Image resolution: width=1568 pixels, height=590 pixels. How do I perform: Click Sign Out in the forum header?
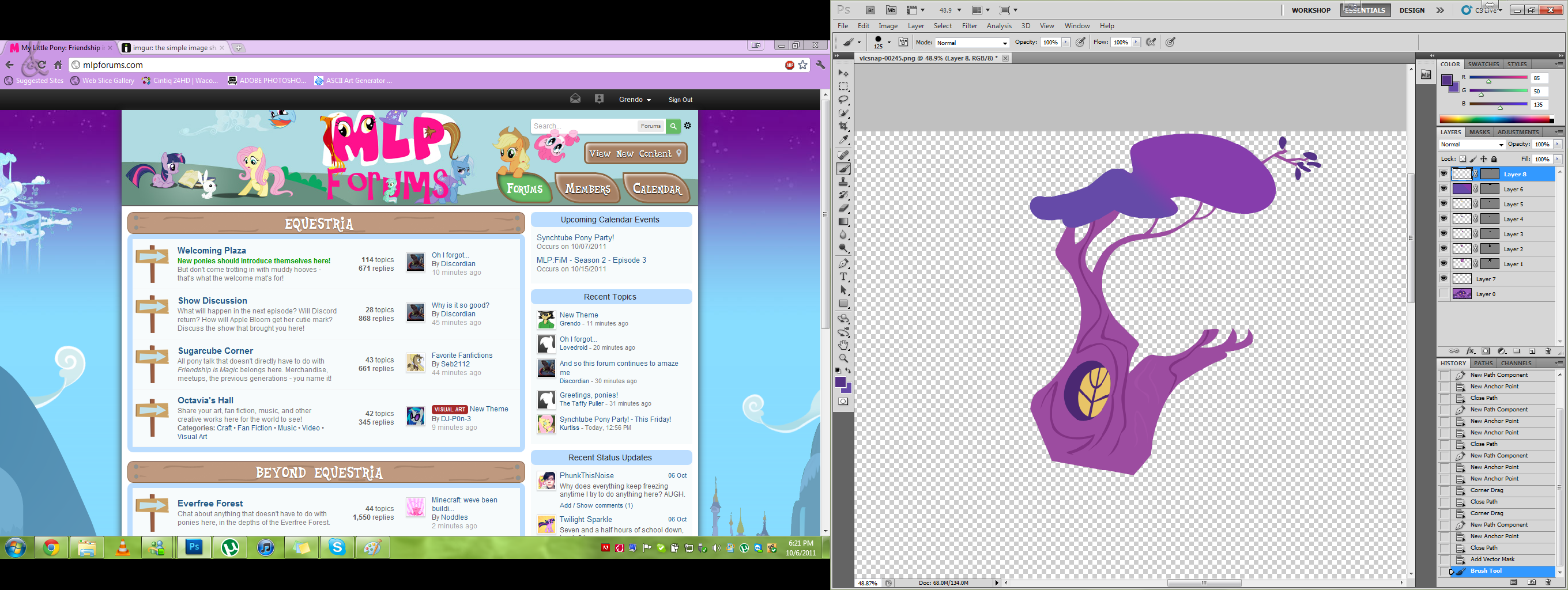[680, 100]
